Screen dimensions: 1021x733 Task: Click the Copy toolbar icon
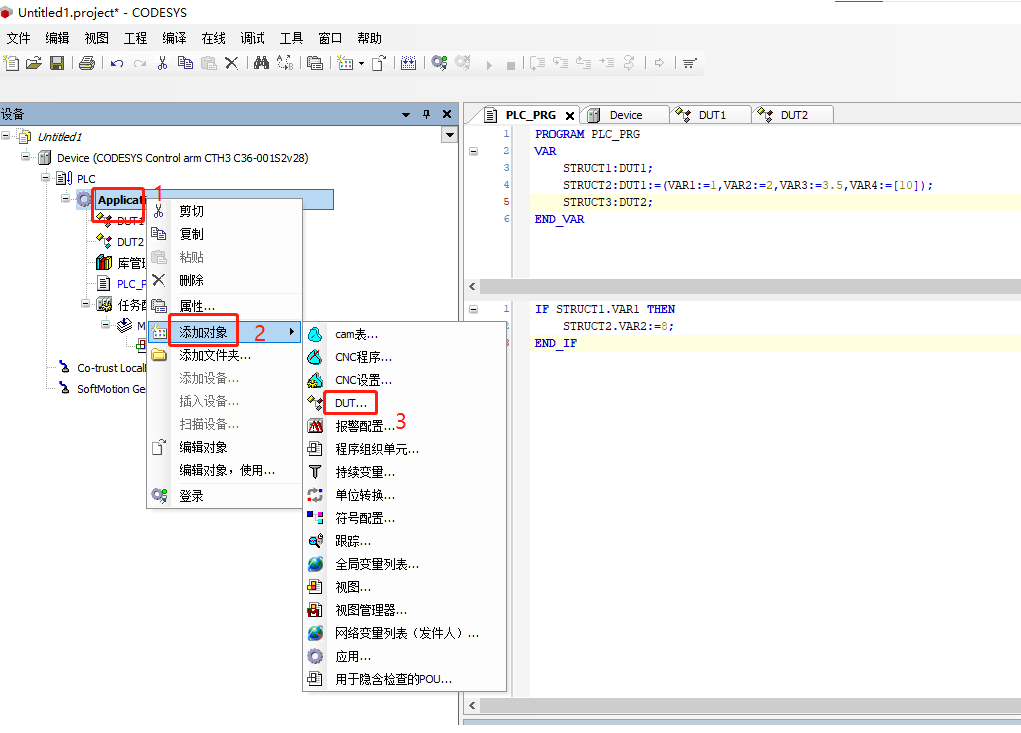[186, 63]
